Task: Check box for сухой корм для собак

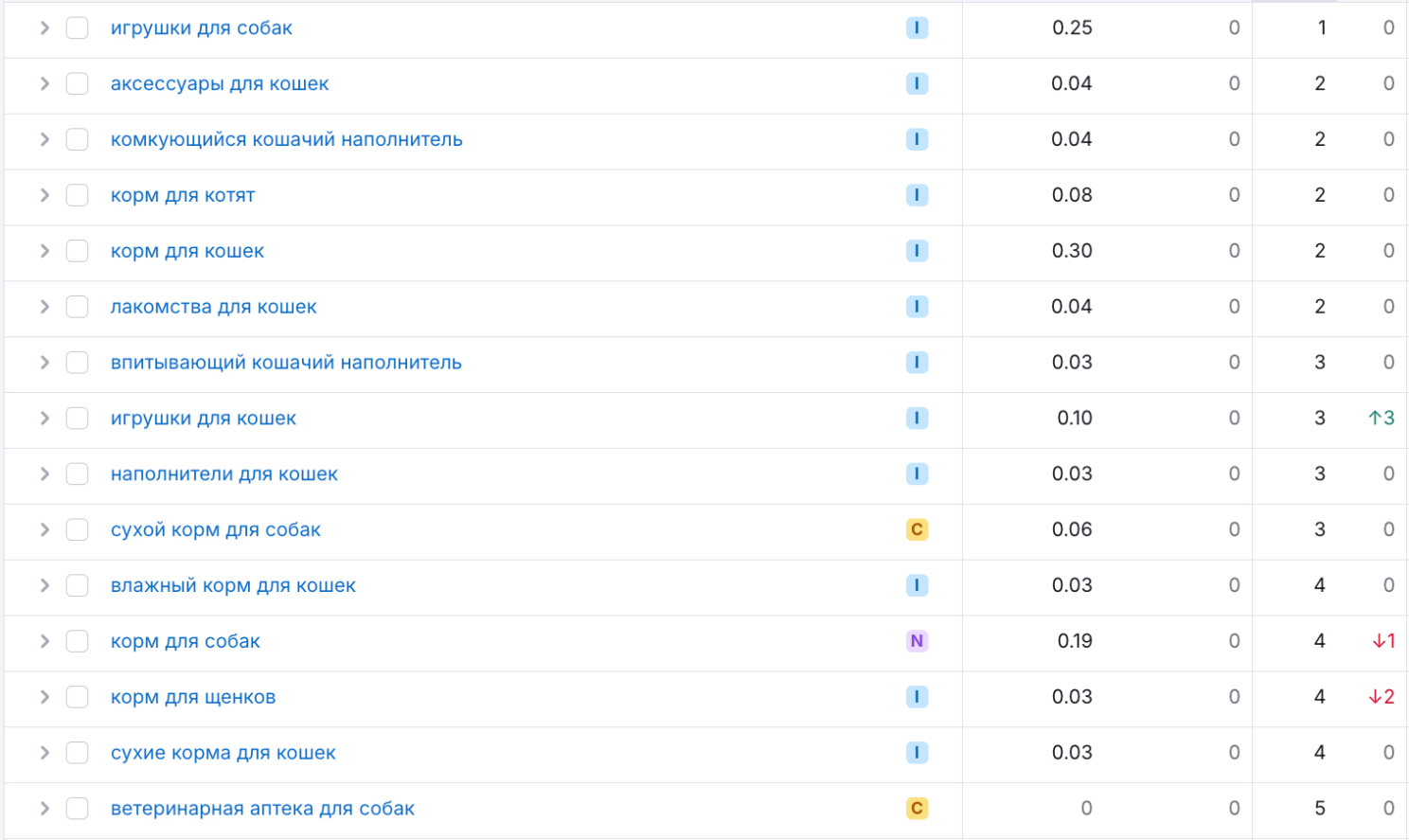Action: click(x=78, y=530)
